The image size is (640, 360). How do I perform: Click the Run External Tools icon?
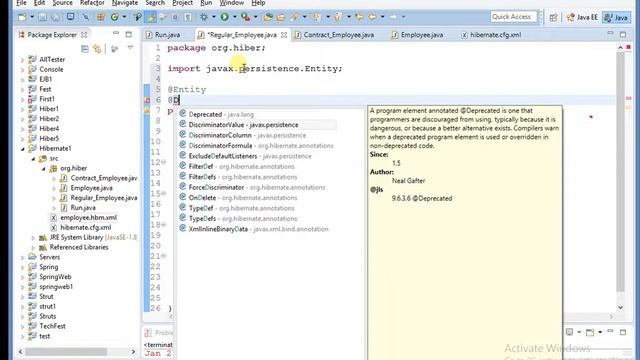point(245,17)
